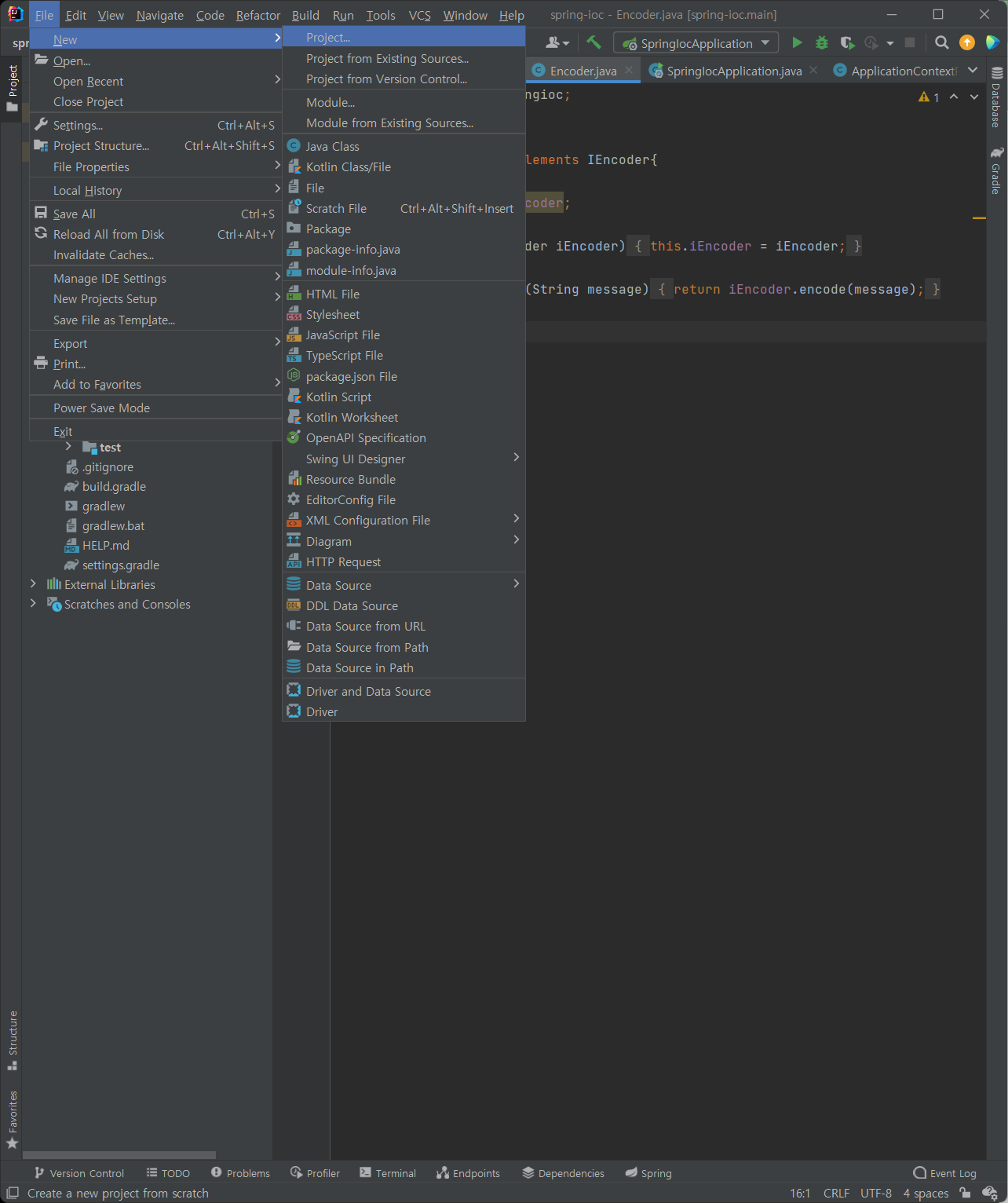Viewport: 1008px width, 1203px height.
Task: Click the Build project hammer icon
Action: (593, 42)
